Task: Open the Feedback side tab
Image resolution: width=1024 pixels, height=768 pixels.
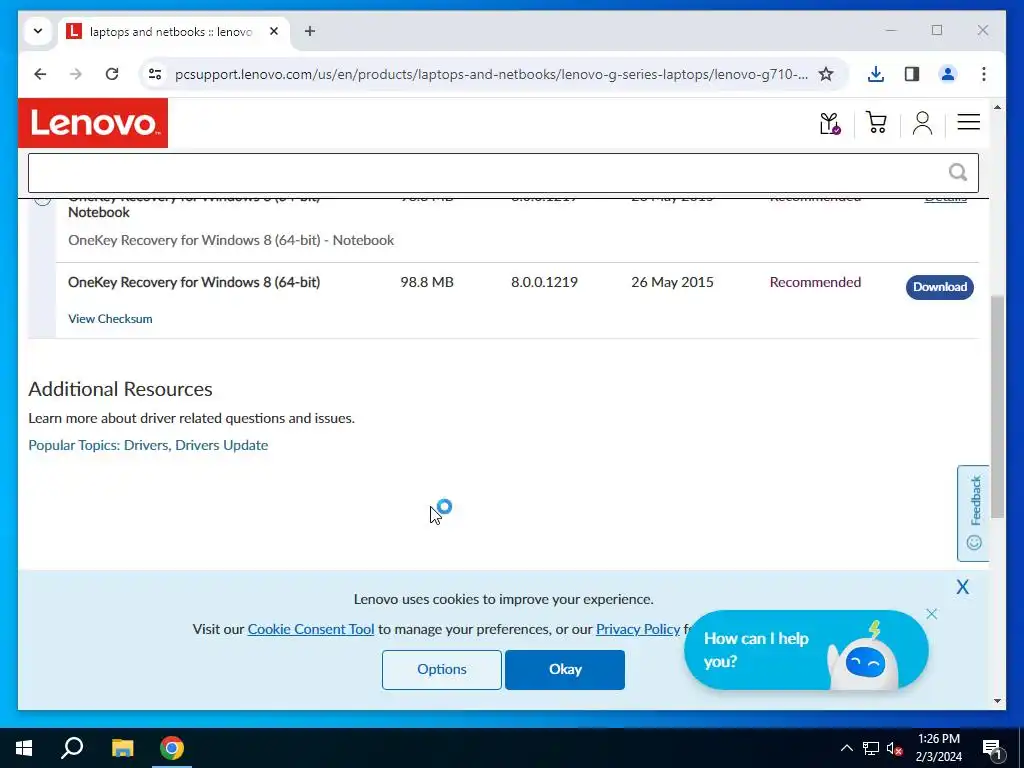Action: coord(974,513)
